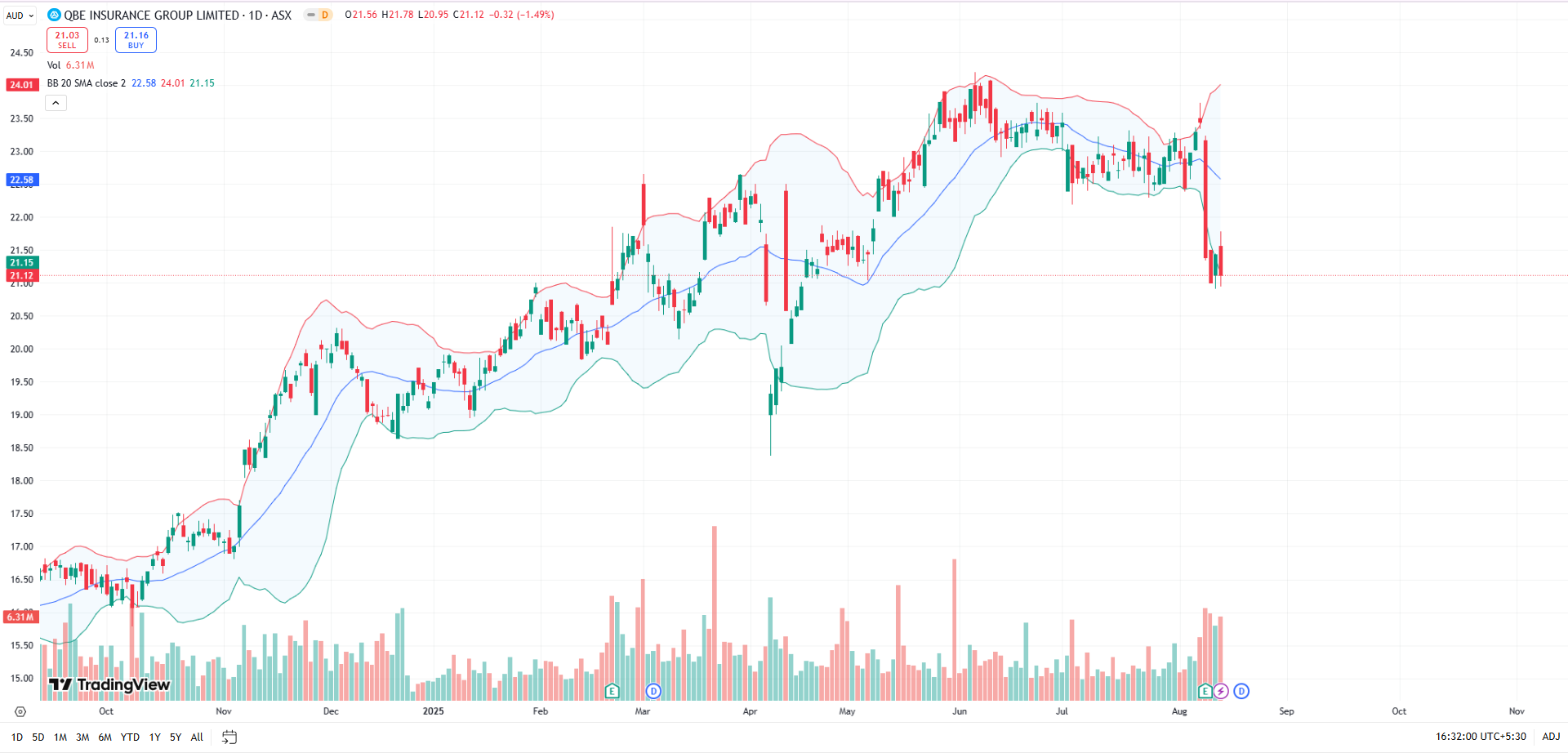Screen dimensions: 1568x753
Task: Click the SELL 21.03 button
Action: coord(67,39)
